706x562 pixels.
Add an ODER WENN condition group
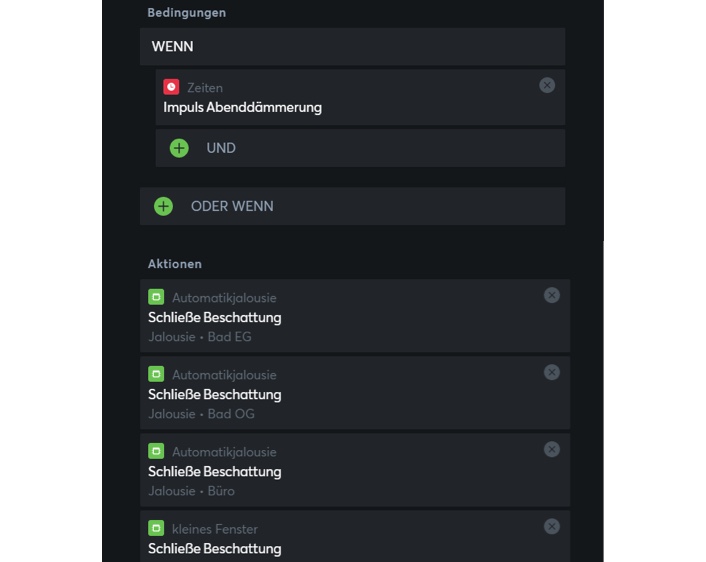tap(232, 206)
